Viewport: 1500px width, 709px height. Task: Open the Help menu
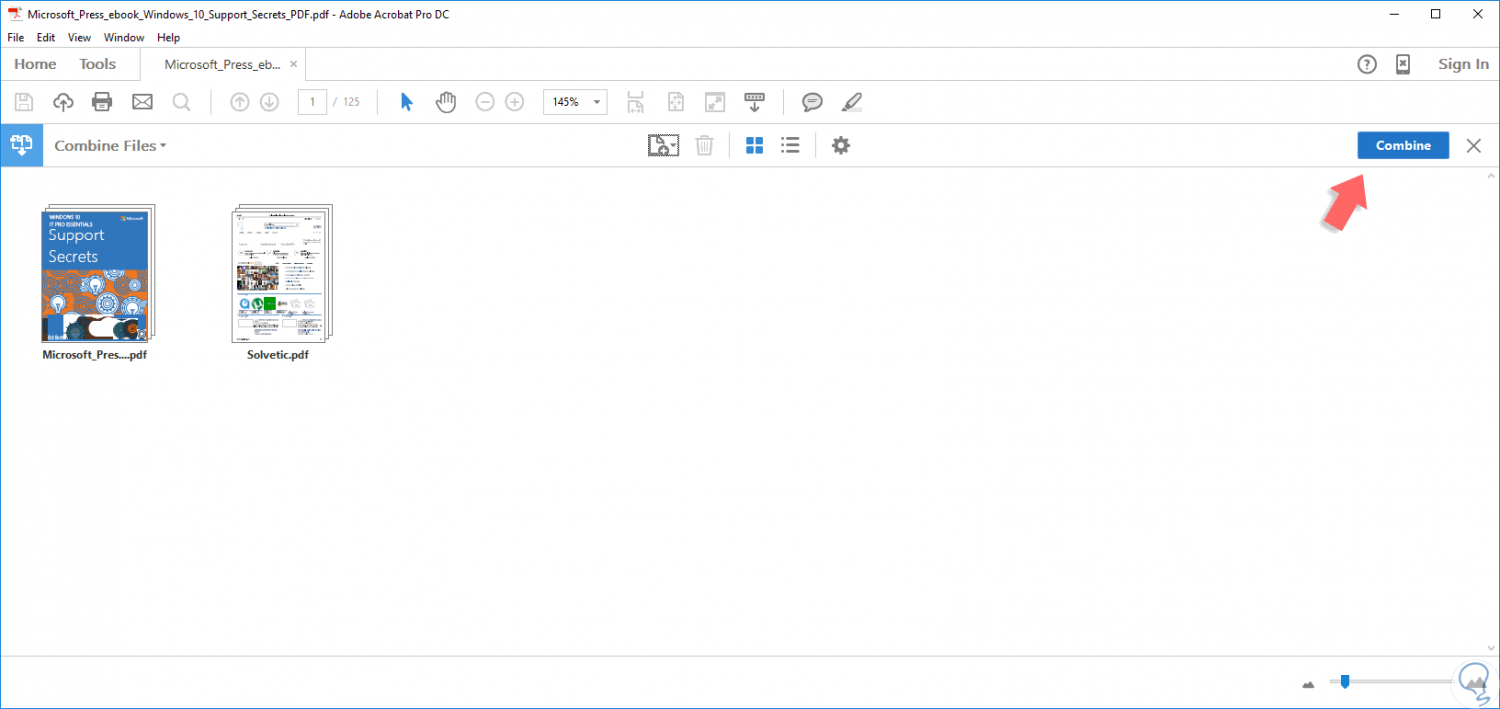[169, 37]
